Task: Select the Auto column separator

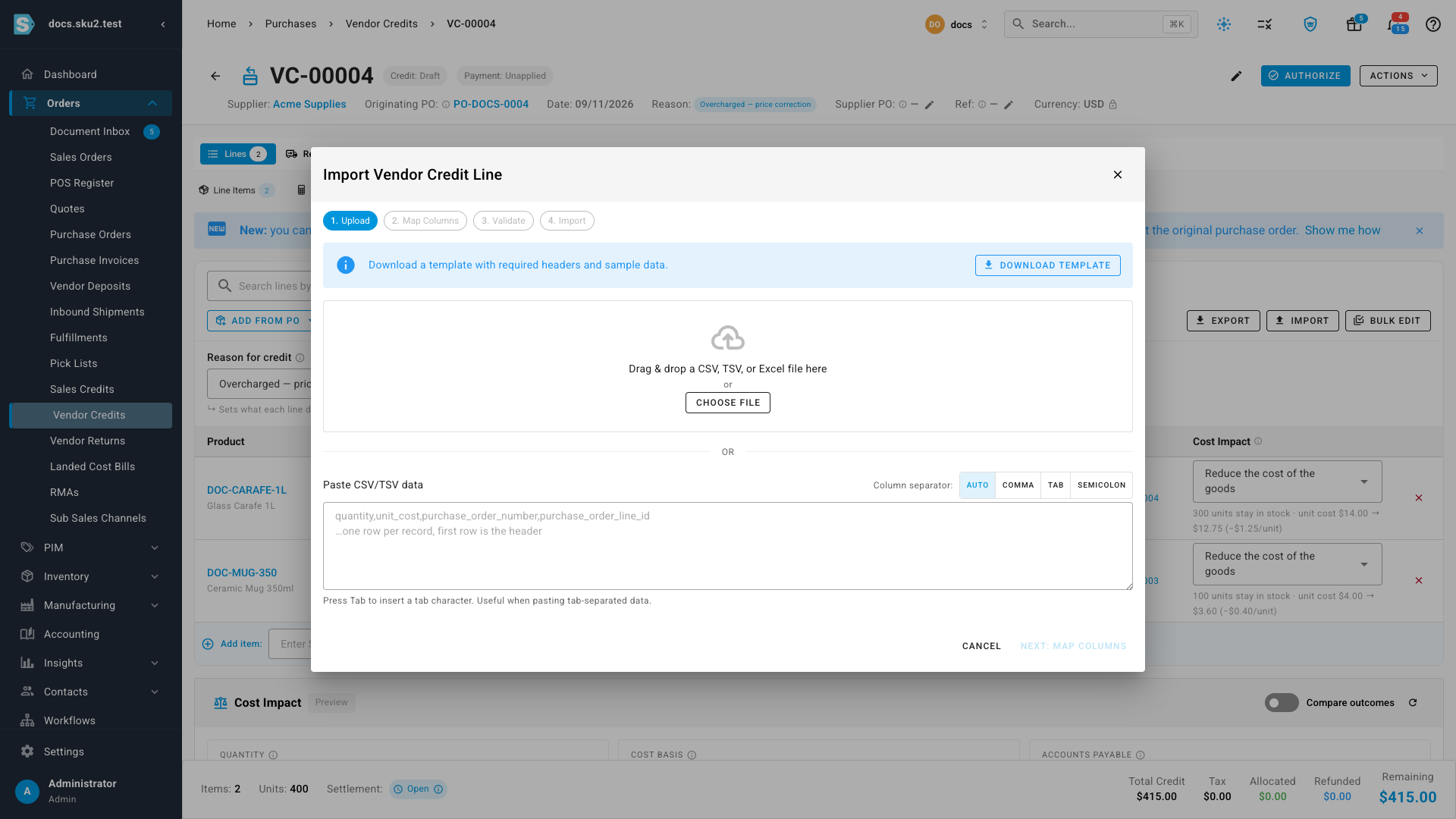Action: coord(977,485)
